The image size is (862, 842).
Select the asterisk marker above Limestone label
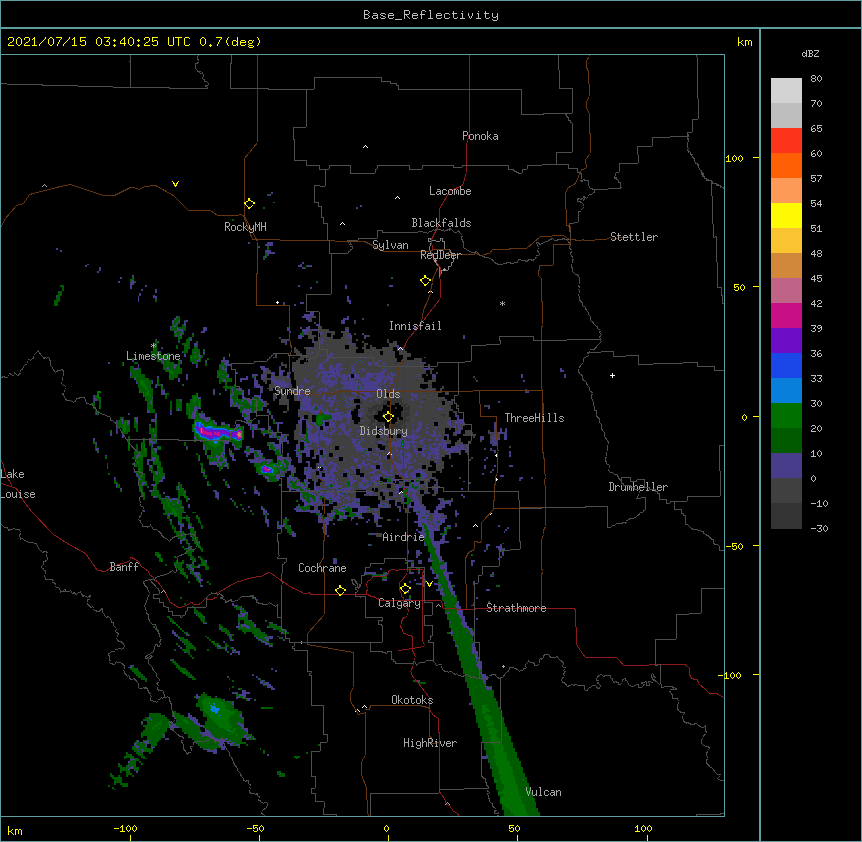(x=154, y=346)
